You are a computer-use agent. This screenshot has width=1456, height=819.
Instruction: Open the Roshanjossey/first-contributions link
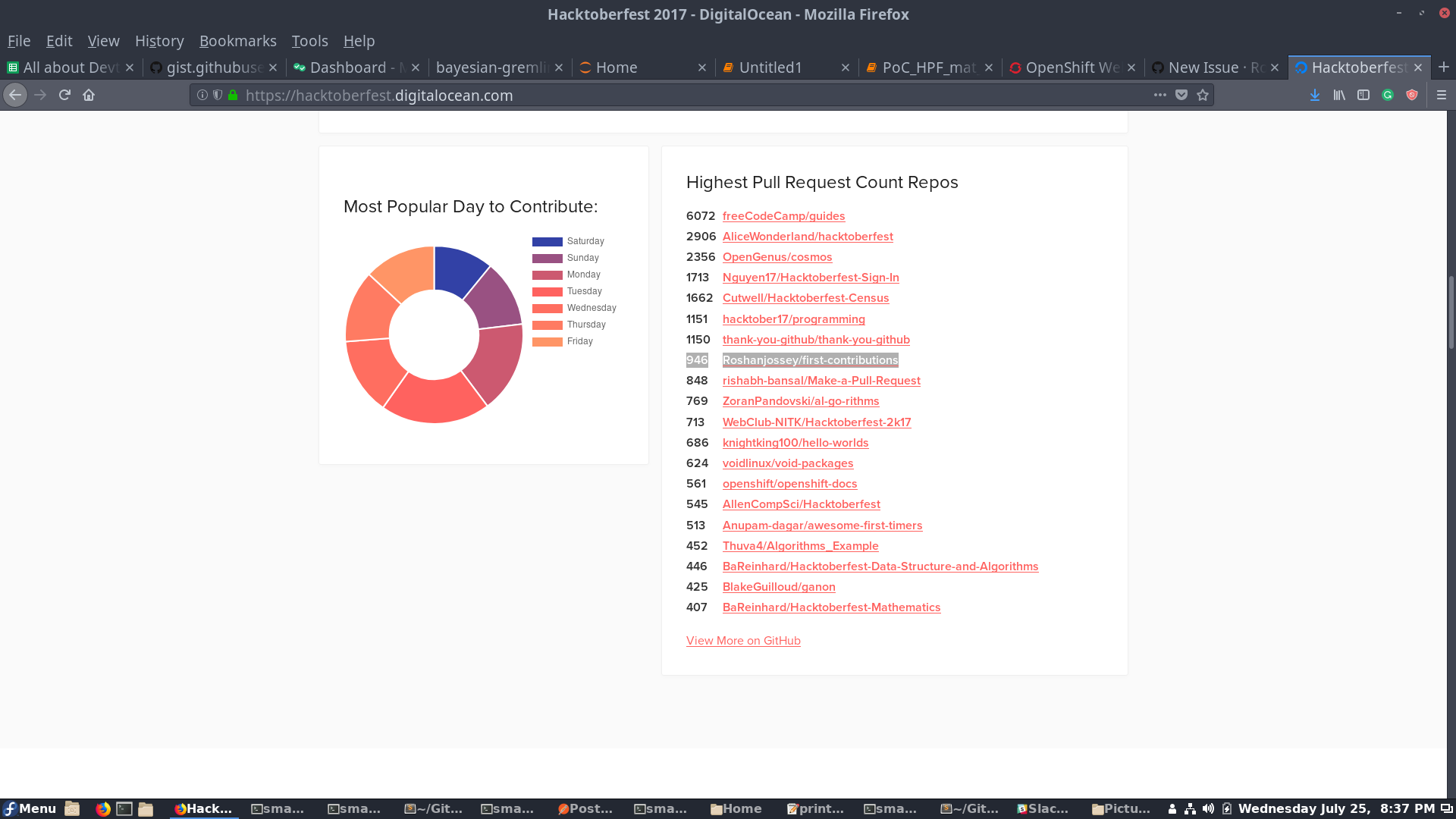810,360
